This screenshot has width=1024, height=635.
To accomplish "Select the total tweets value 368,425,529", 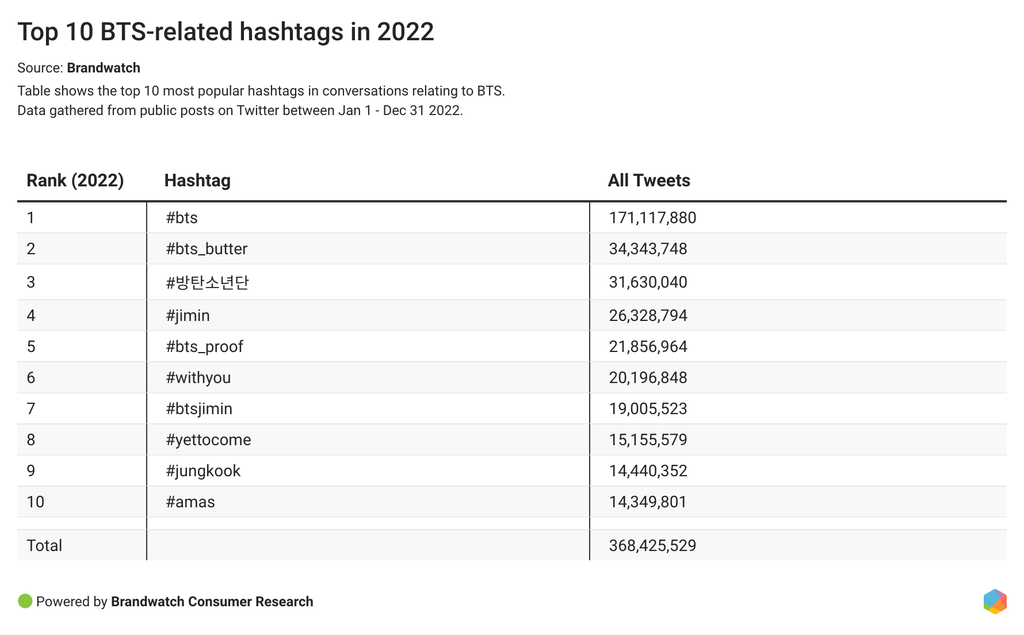I will [652, 546].
